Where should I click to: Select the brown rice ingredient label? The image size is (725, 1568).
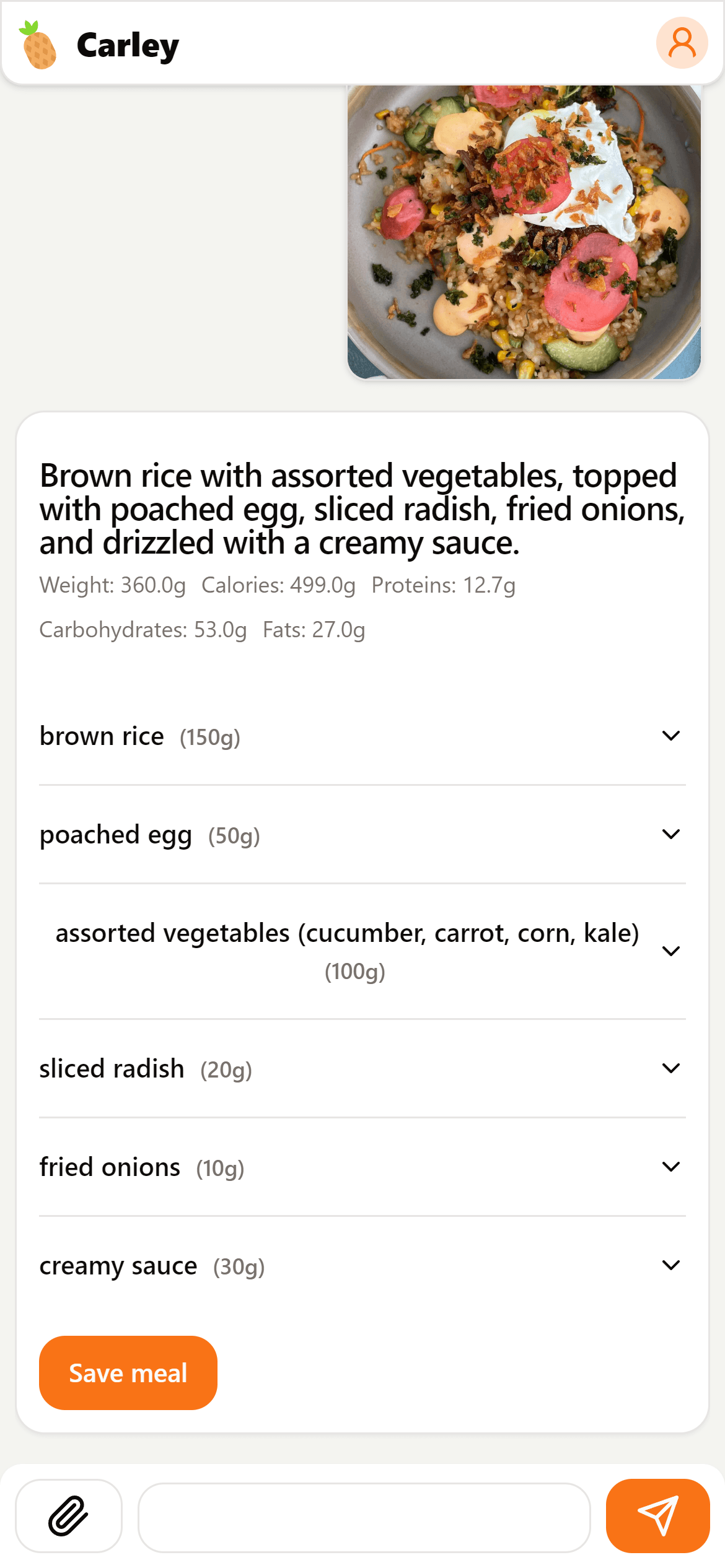coord(102,736)
